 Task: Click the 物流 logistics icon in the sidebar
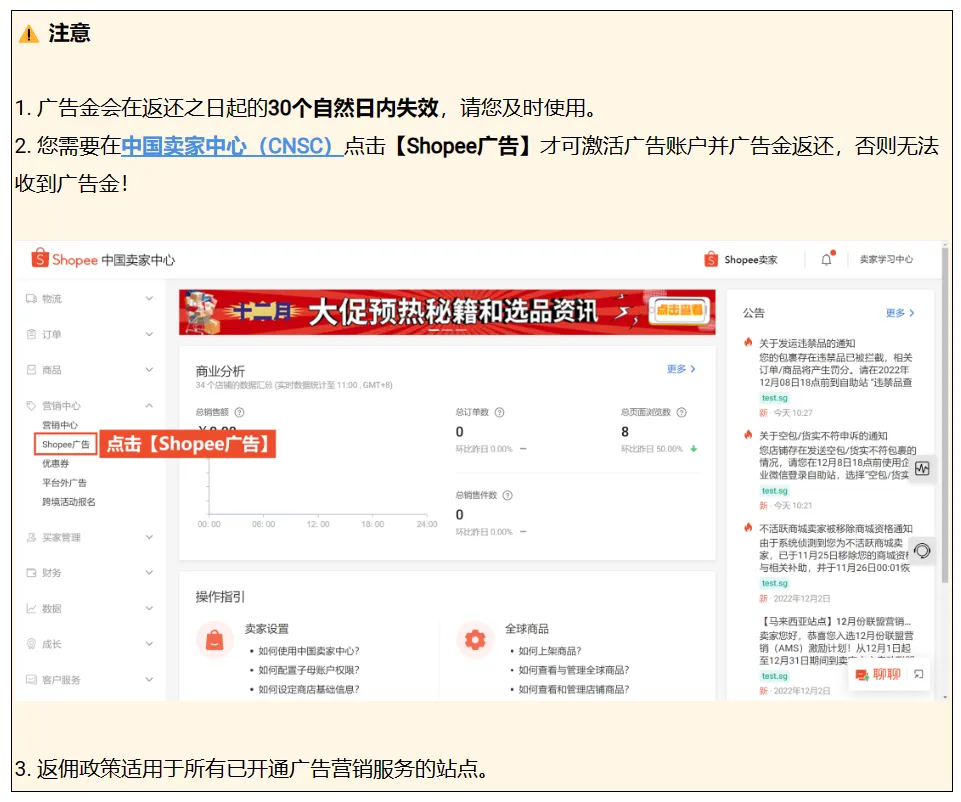33,298
